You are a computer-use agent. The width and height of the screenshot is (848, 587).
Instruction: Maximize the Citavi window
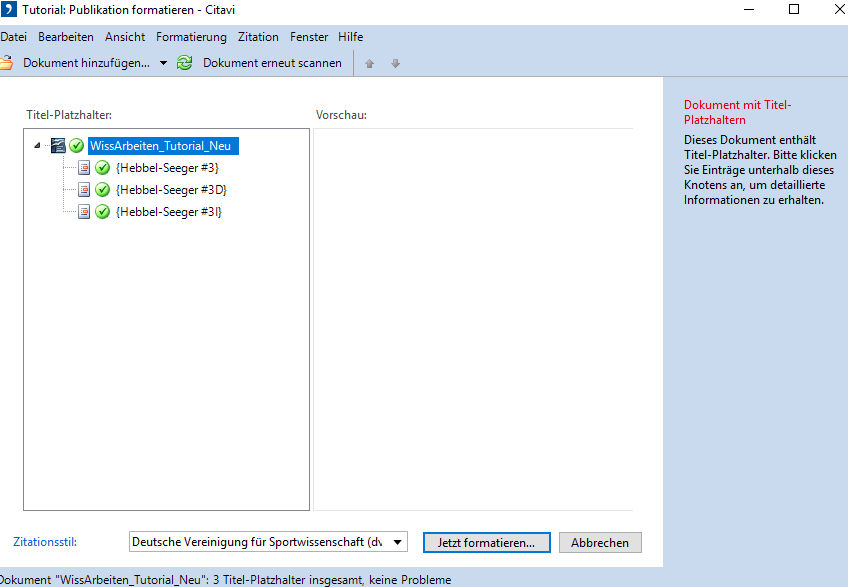(x=794, y=9)
